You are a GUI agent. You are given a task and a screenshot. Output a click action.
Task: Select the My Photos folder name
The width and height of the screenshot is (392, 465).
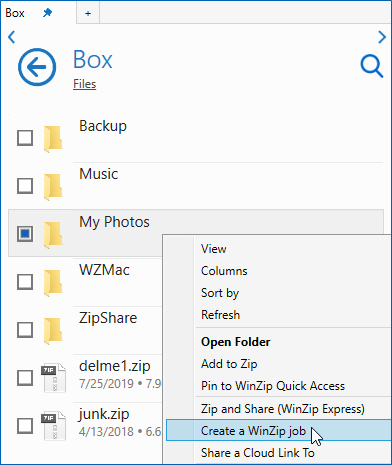point(114,222)
